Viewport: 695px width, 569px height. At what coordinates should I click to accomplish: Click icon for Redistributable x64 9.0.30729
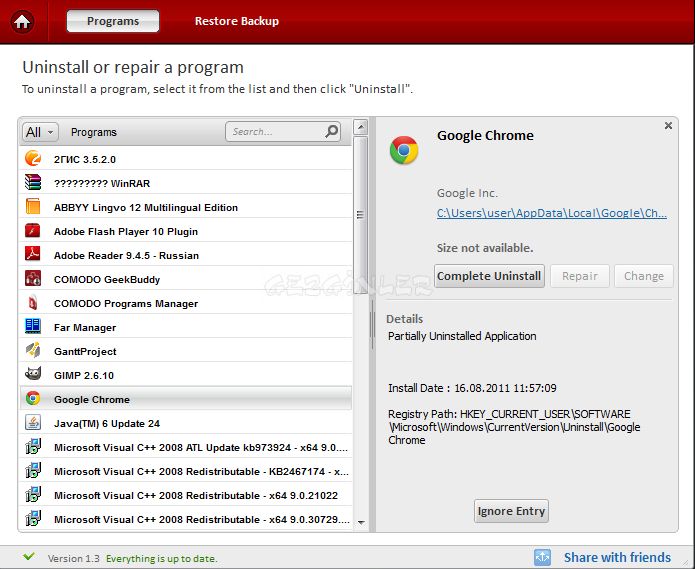click(33, 518)
